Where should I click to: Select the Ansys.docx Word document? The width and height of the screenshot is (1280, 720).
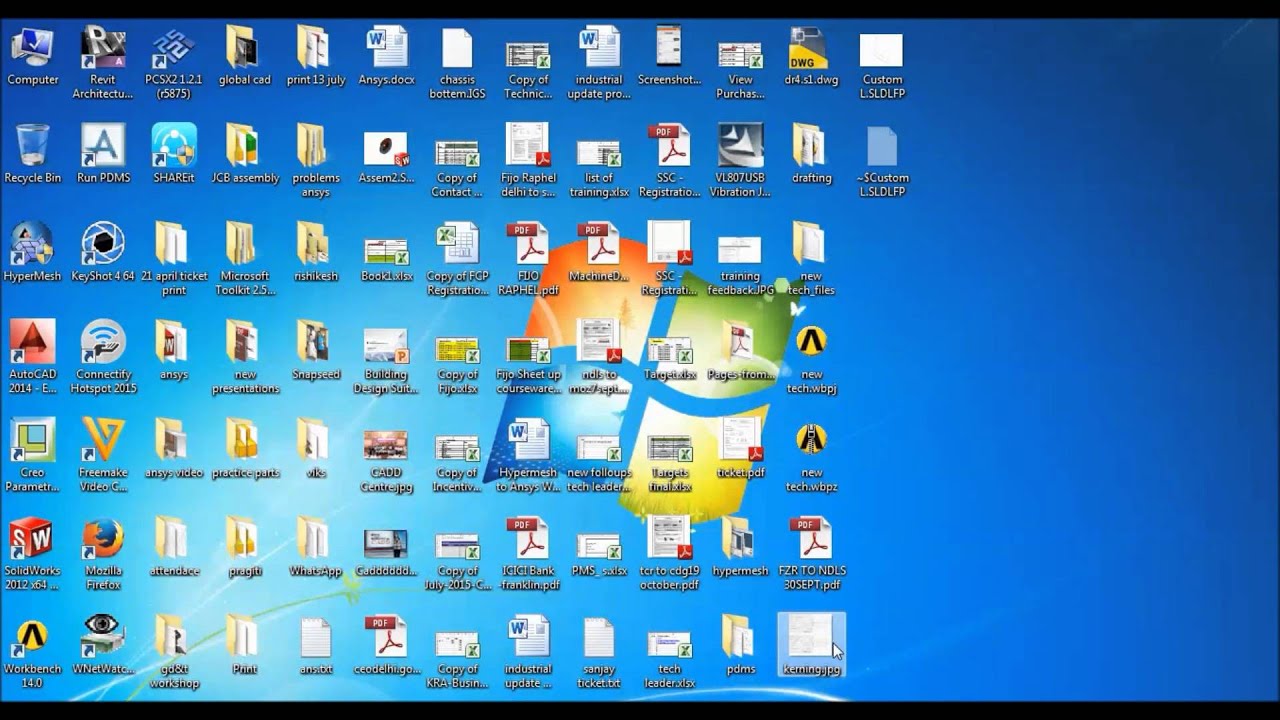click(386, 56)
